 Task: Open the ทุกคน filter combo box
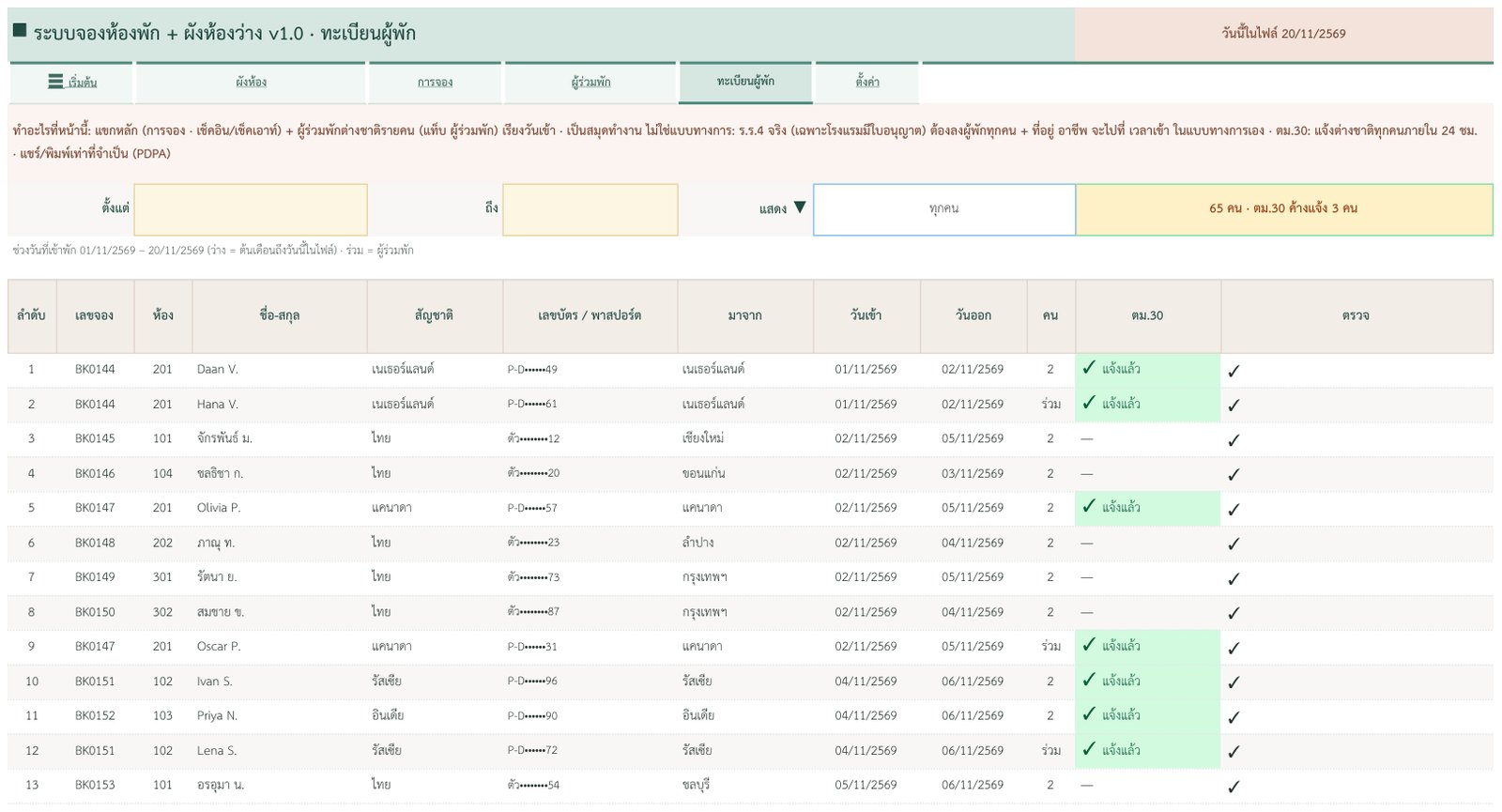[x=943, y=209]
